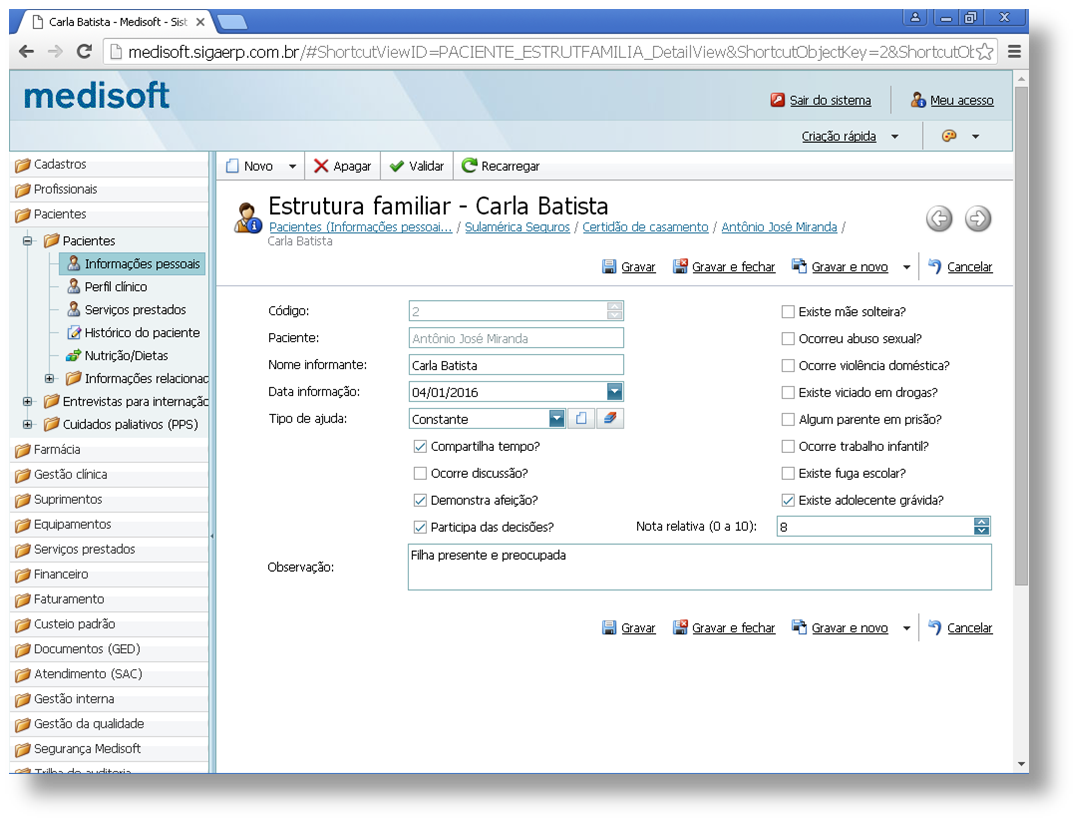
Task: Go to the previous record arrow
Action: 939,218
